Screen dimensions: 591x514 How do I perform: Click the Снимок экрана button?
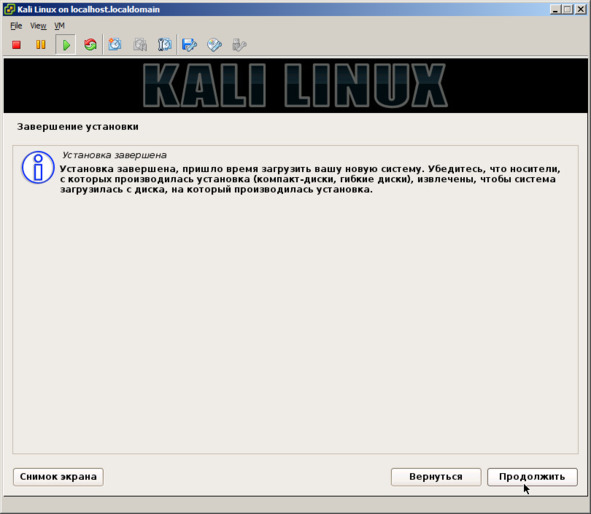coord(58,477)
